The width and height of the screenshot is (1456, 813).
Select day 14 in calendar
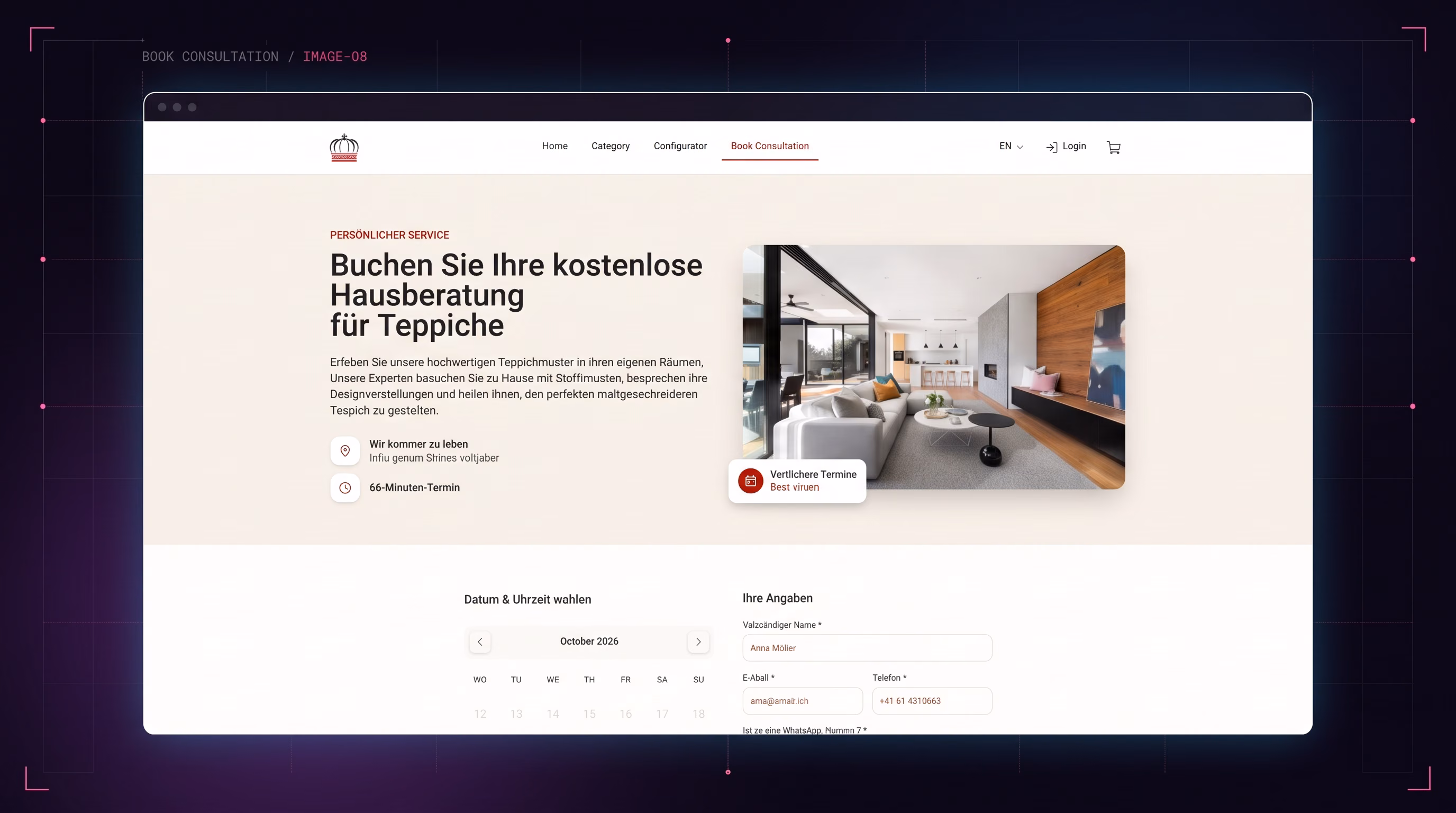[x=553, y=714]
